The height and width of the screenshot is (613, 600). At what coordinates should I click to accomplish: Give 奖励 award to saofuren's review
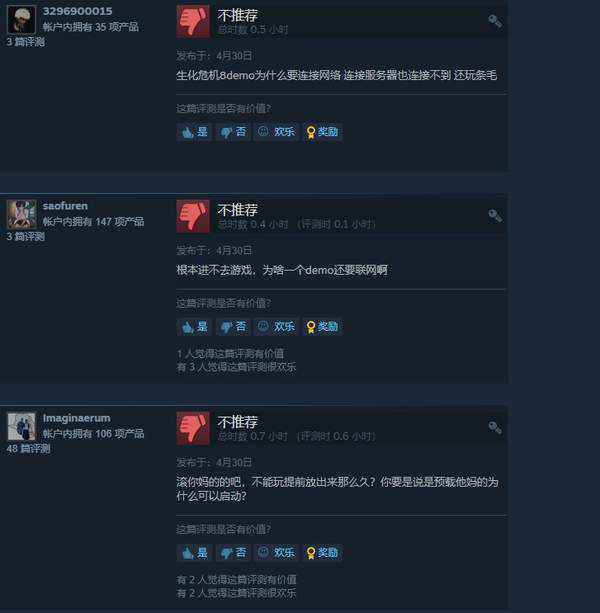tap(322, 326)
